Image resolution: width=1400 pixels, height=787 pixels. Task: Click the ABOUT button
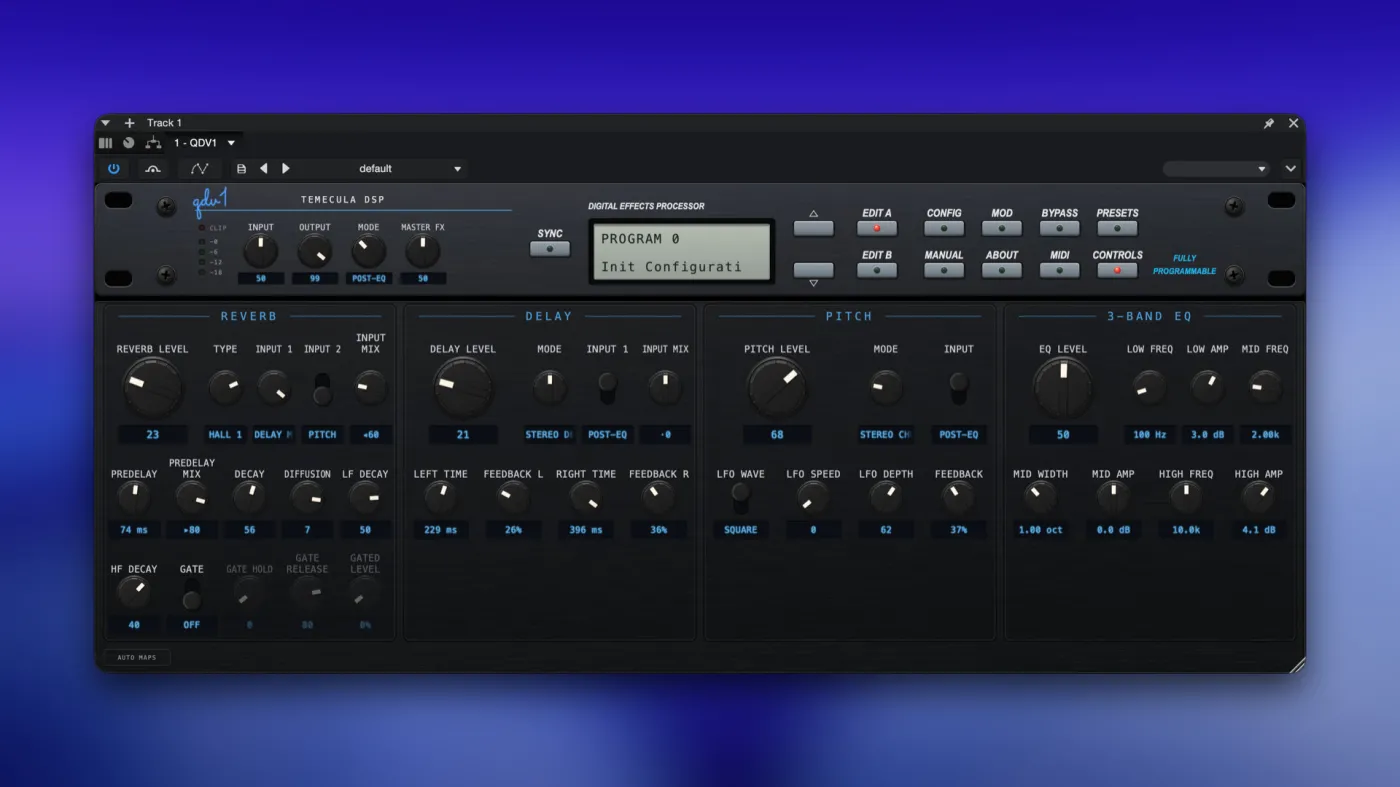point(1002,270)
